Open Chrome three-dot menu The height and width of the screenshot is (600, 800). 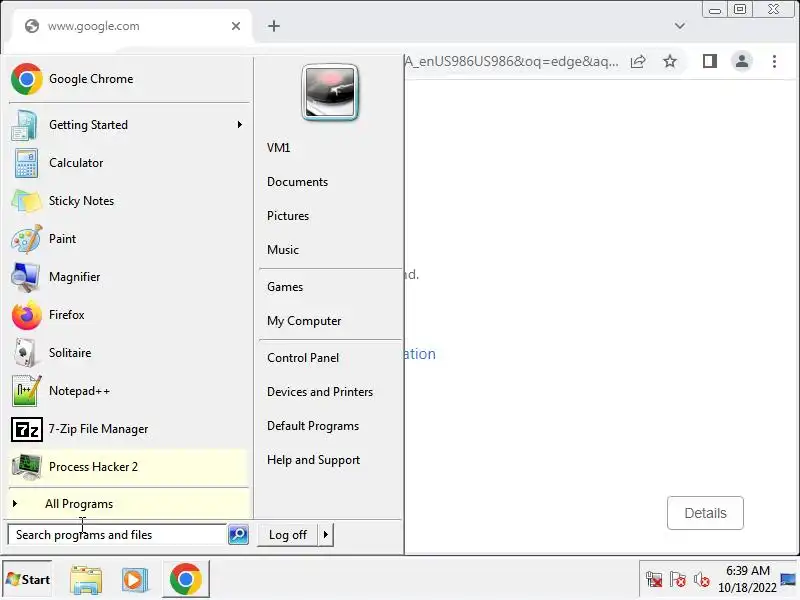click(774, 61)
